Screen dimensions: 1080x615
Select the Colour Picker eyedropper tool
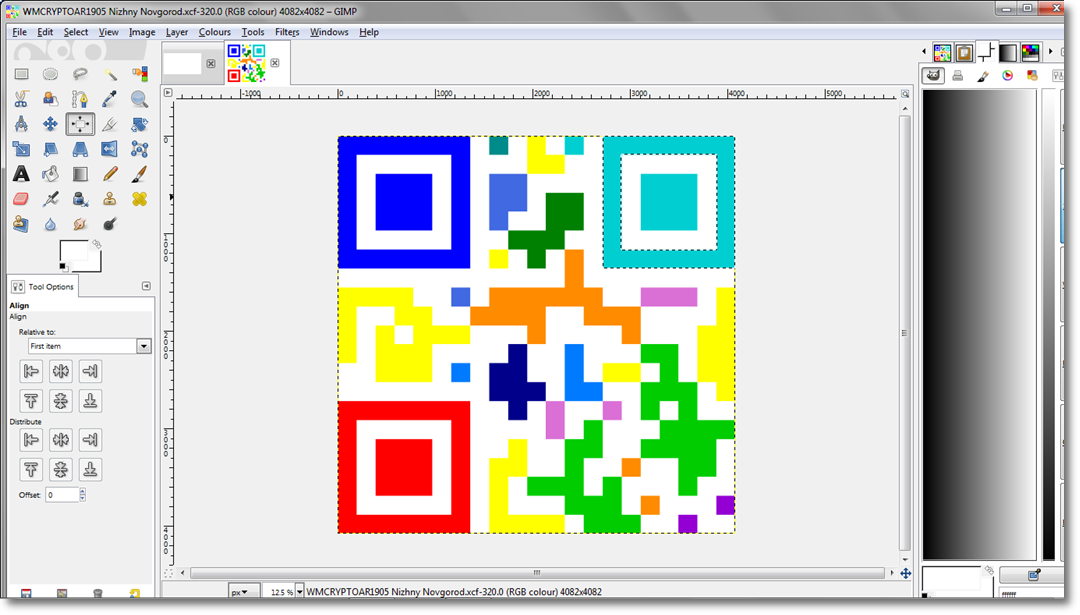coord(110,99)
